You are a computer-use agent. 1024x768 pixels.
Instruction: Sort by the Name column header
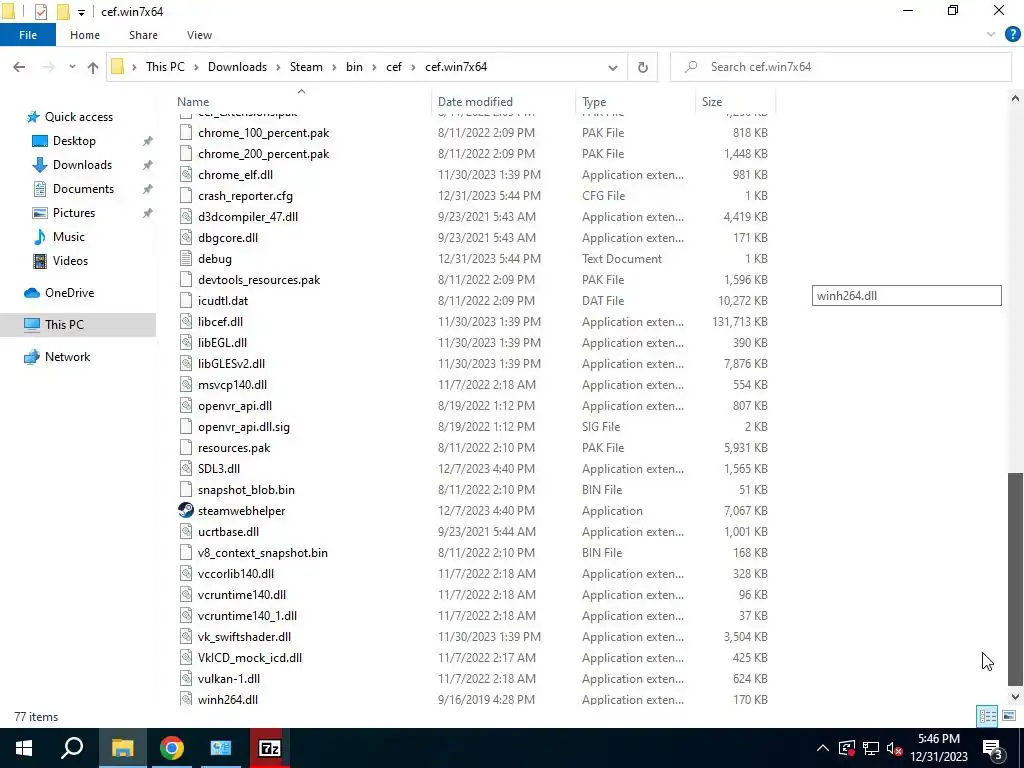[193, 102]
